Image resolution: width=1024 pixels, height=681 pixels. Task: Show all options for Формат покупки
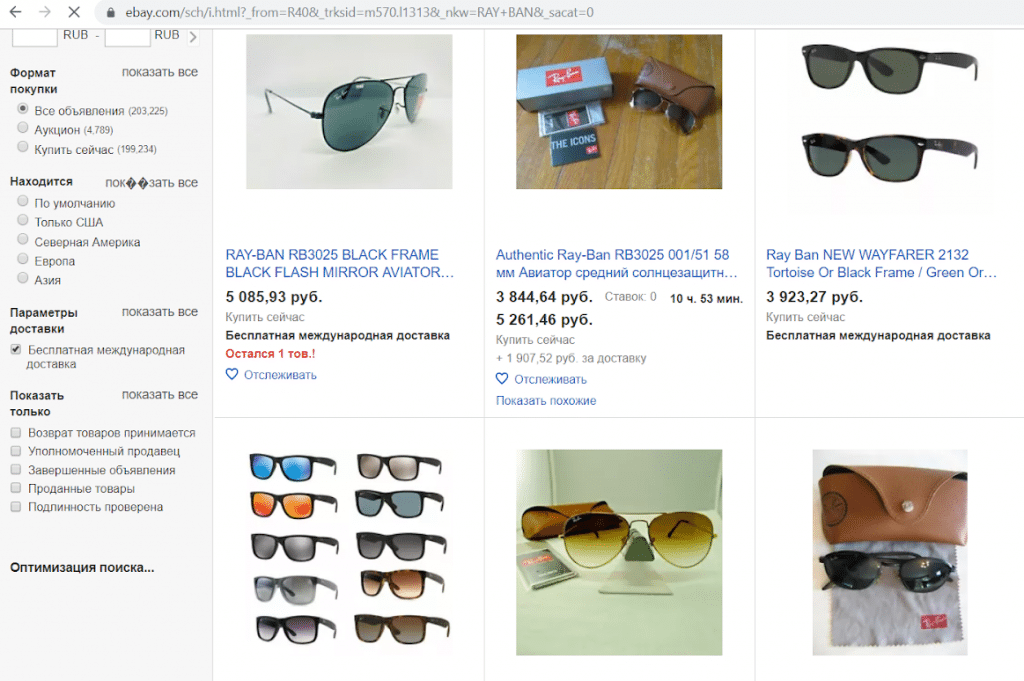pyautogui.click(x=159, y=72)
